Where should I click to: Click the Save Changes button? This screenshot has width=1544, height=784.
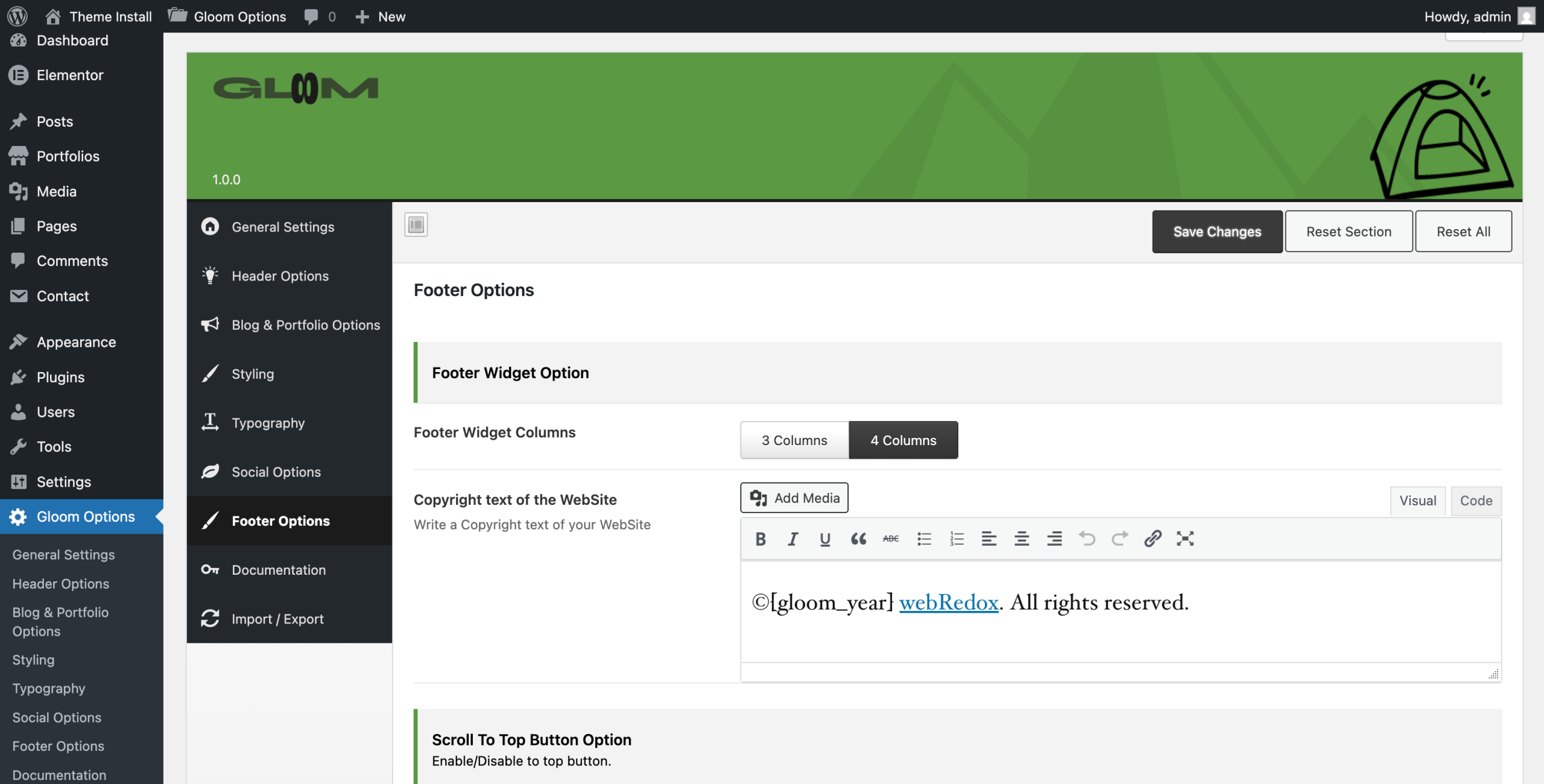(1217, 232)
